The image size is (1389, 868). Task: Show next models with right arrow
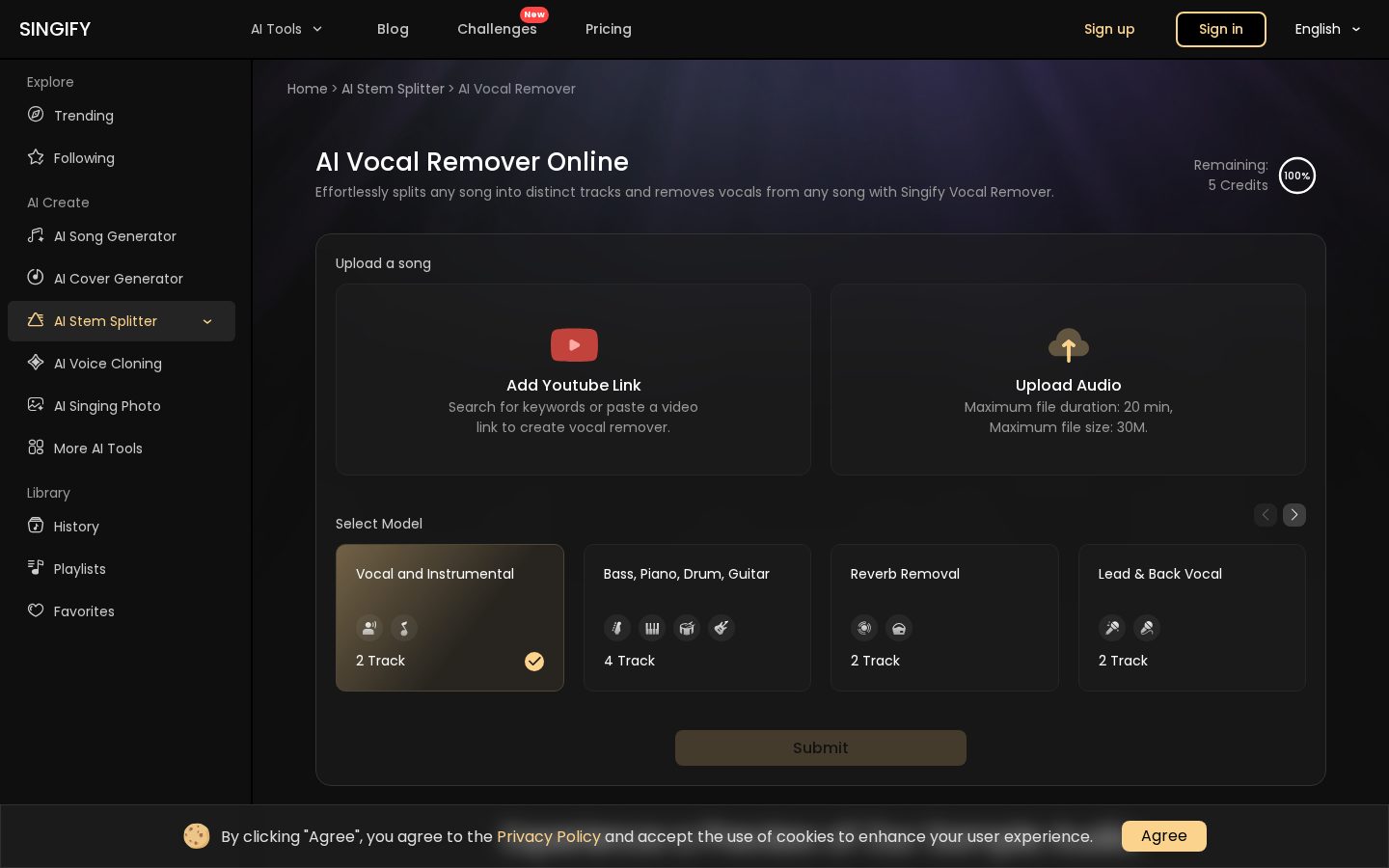1294,515
